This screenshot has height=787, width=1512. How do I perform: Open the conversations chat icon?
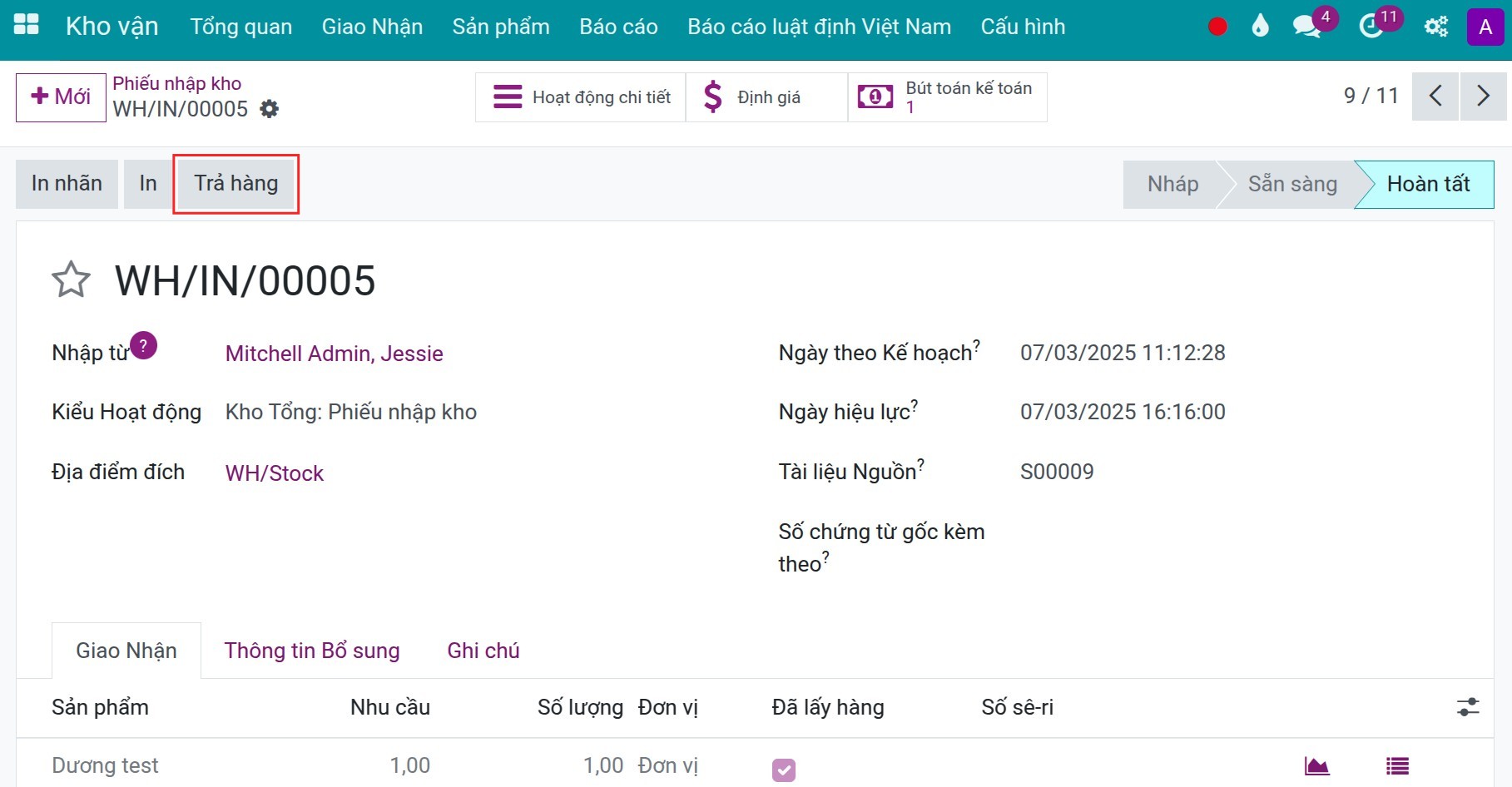(1307, 27)
